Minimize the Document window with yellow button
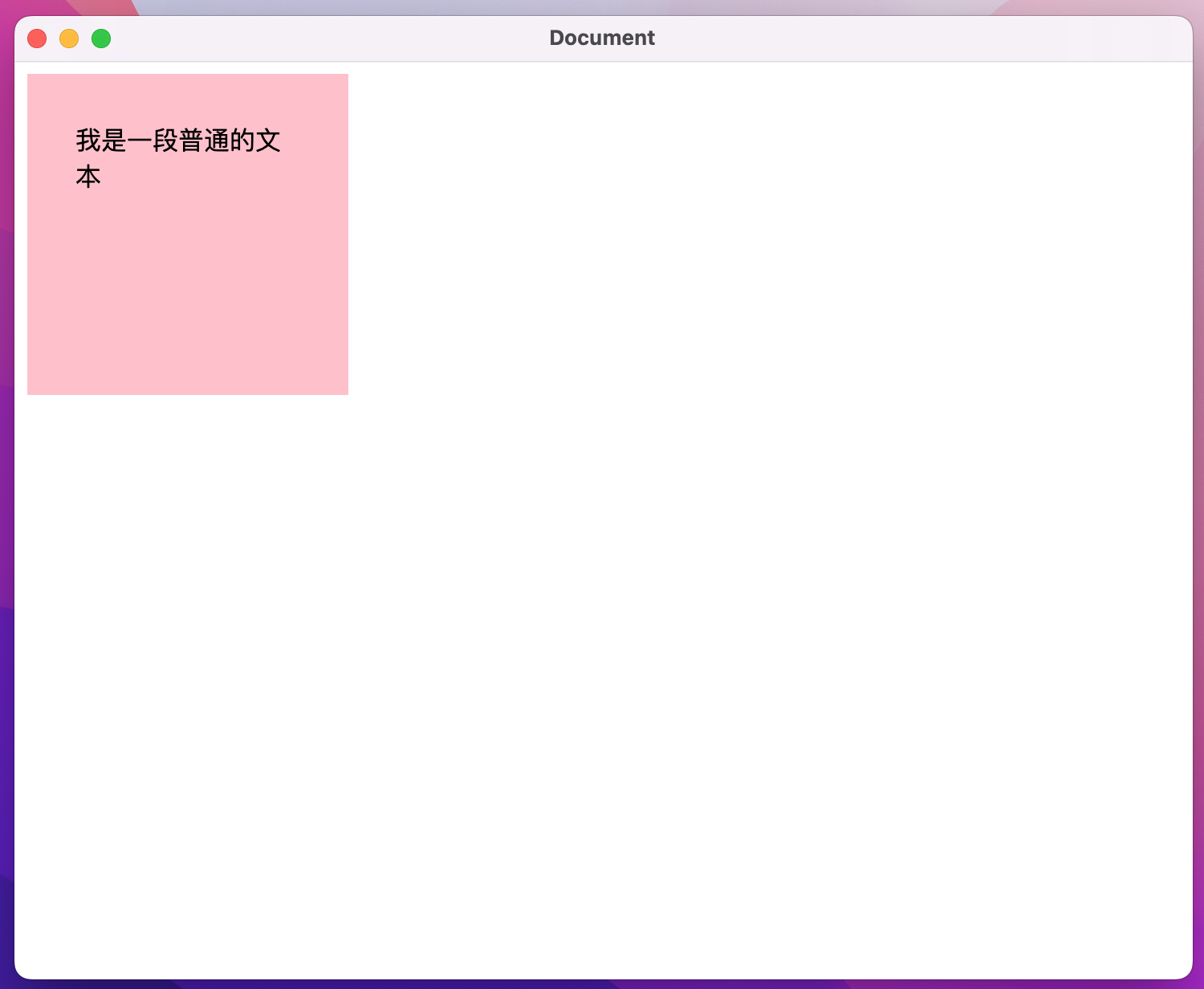Viewport: 1204px width, 989px height. 69,39
